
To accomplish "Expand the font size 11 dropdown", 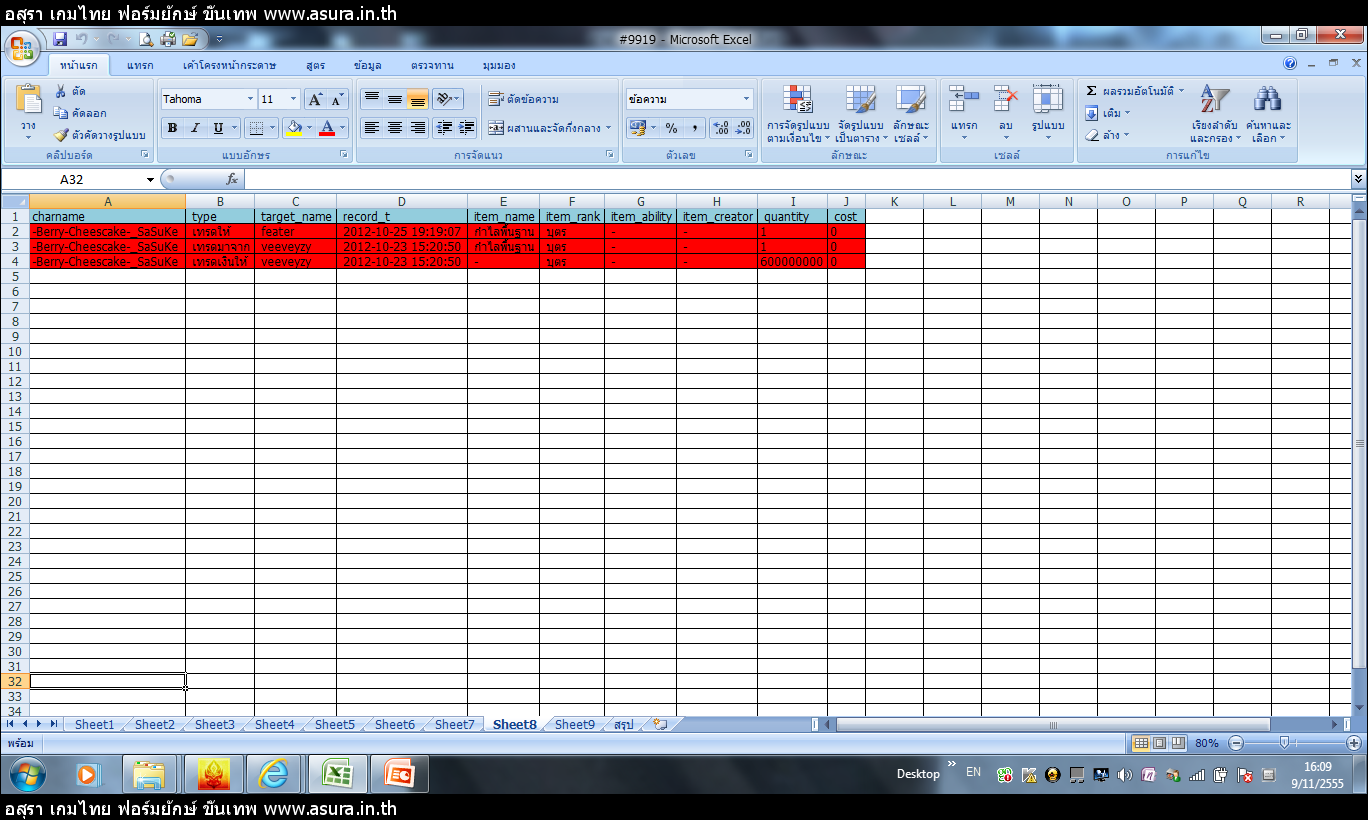I will (x=293, y=99).
